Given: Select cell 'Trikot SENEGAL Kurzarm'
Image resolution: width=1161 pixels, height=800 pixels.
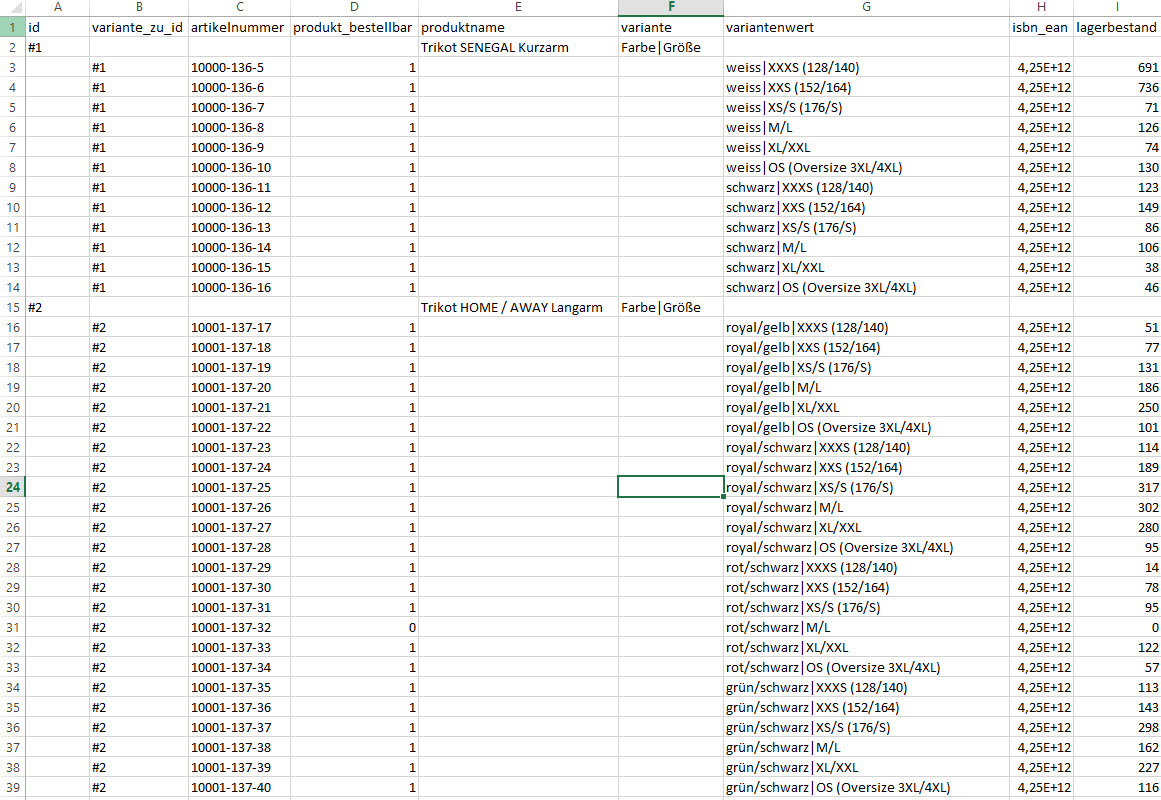Looking at the screenshot, I should pos(518,47).
